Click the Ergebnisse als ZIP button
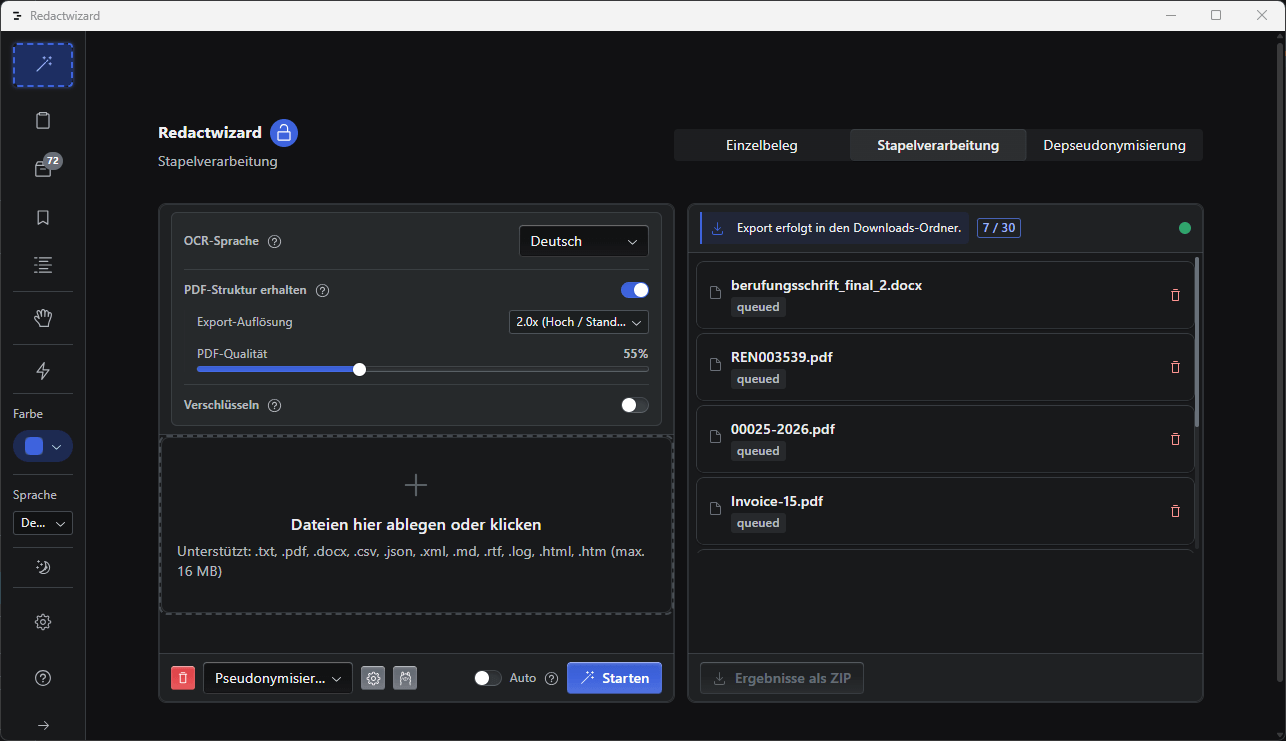1286x741 pixels. point(782,678)
